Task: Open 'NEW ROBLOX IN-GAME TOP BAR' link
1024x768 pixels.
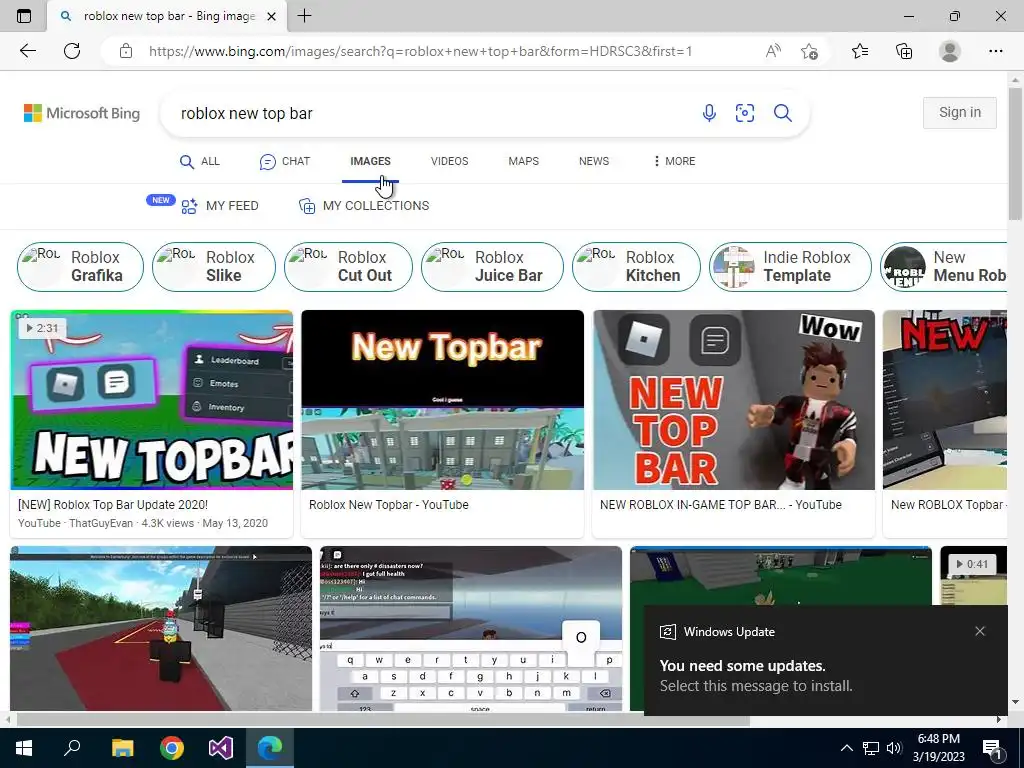Action: 721,505
